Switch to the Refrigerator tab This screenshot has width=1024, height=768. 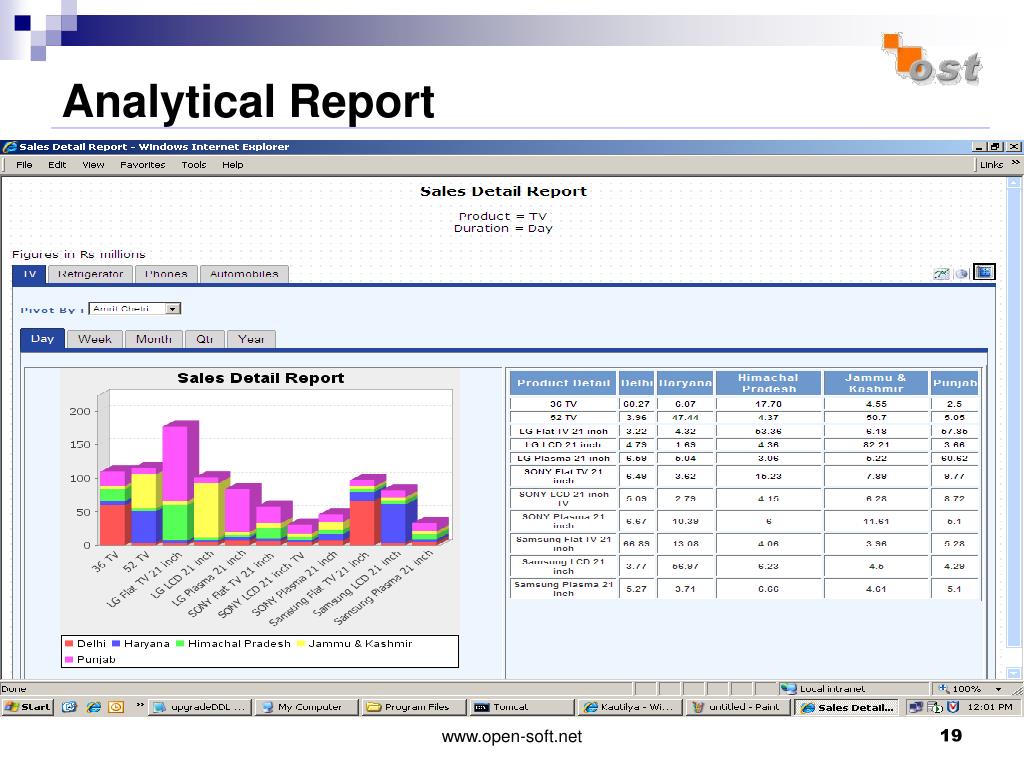point(90,274)
